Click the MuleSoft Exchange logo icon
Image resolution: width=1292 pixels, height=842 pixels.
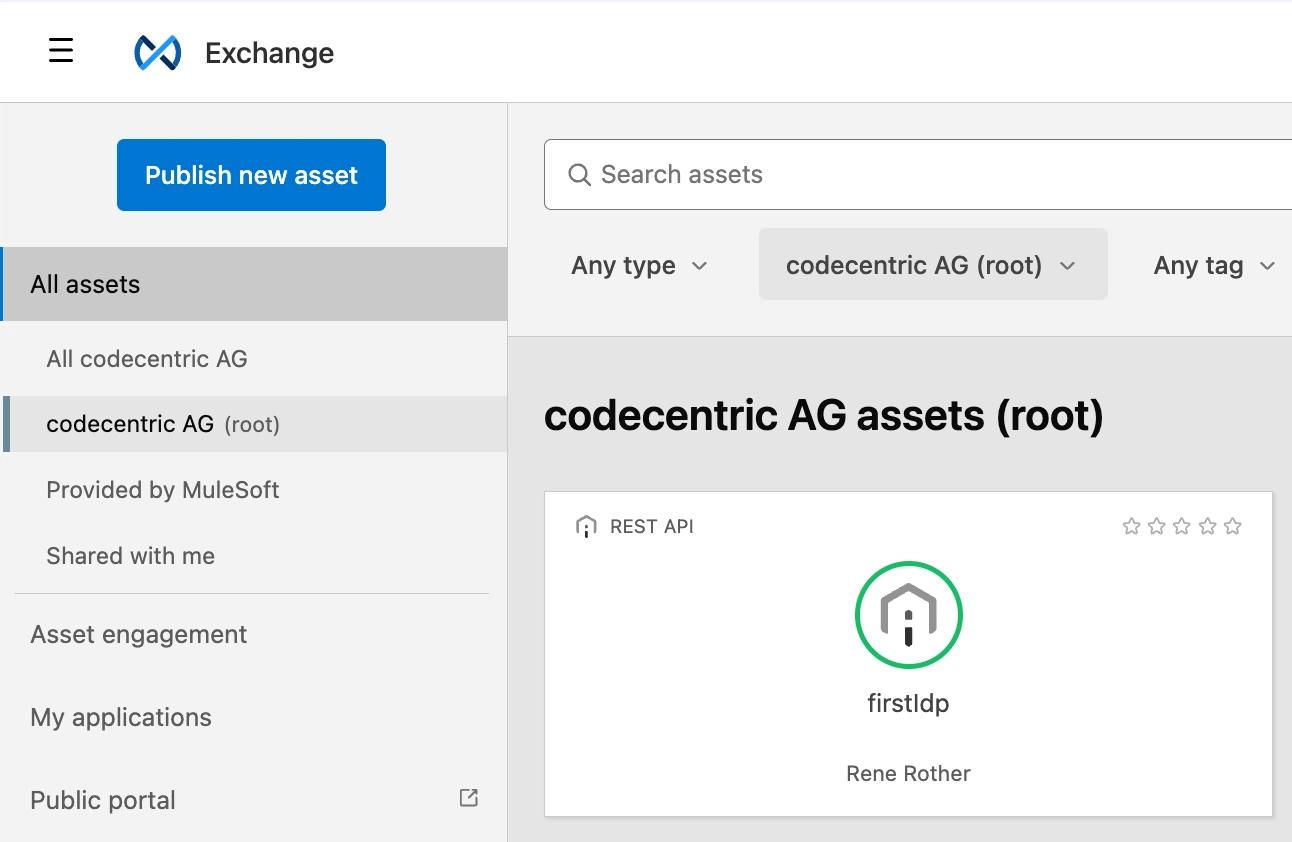click(158, 53)
